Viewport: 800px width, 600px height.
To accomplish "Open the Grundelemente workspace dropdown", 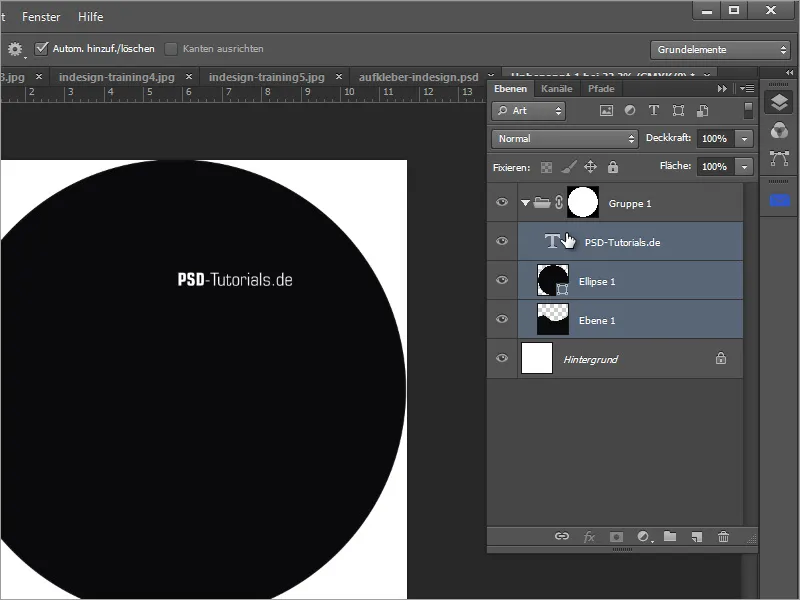I will pos(720,49).
